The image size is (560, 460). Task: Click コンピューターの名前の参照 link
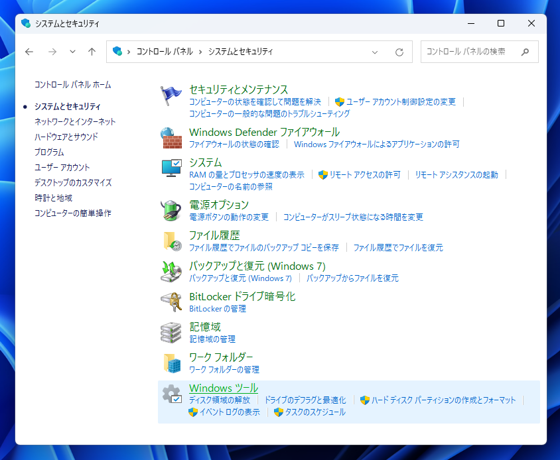coord(231,187)
